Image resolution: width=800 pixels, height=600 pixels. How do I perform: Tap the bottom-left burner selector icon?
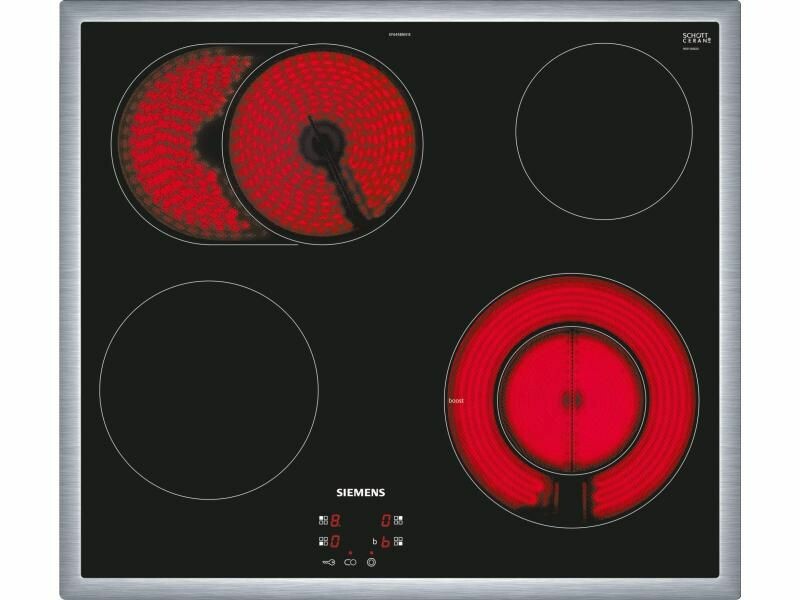click(322, 542)
